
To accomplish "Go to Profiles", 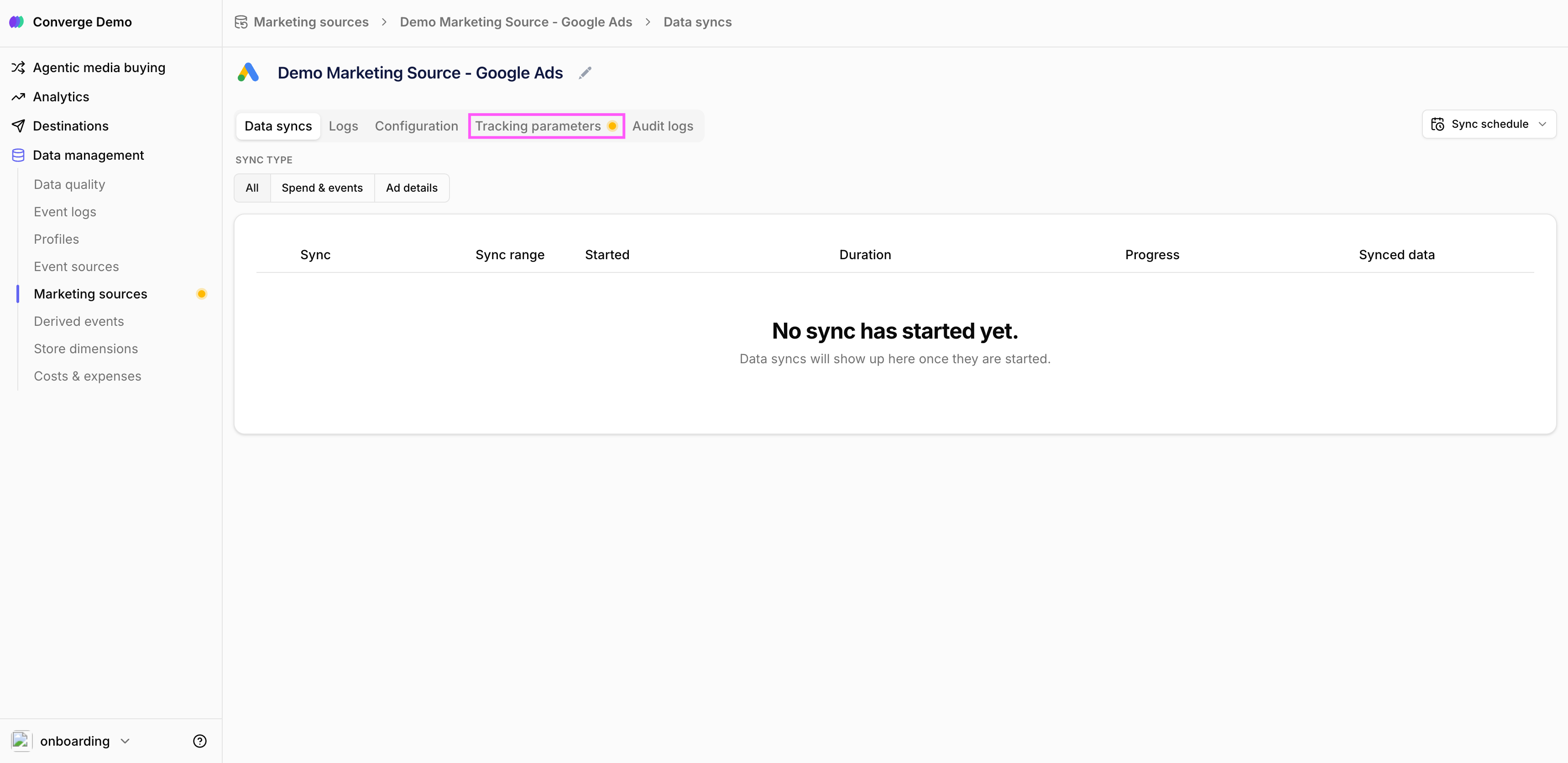I will [57, 239].
